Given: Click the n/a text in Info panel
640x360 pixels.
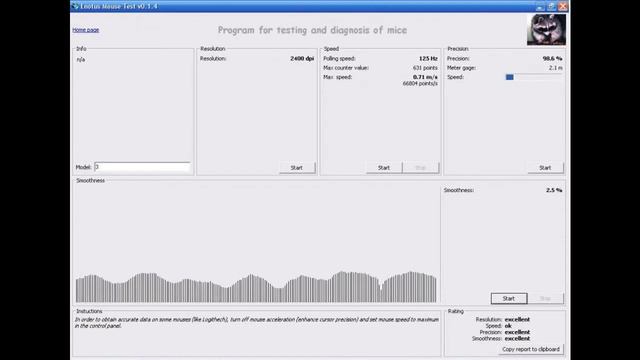Looking at the screenshot, I should coord(81,60).
